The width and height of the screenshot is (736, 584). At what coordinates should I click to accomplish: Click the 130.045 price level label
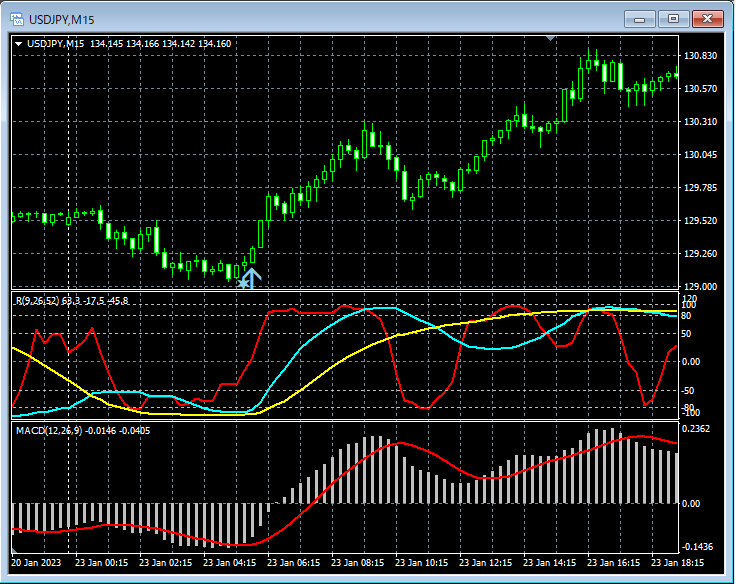tap(700, 154)
